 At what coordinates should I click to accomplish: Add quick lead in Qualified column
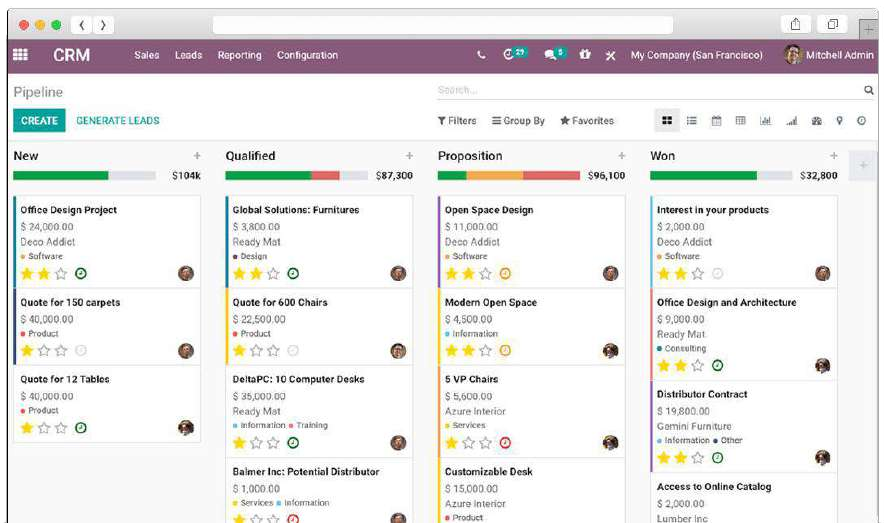(409, 156)
